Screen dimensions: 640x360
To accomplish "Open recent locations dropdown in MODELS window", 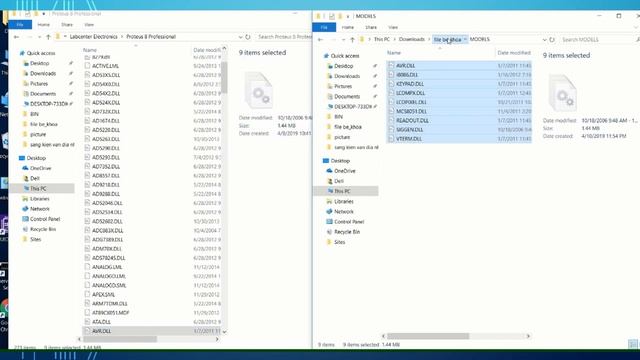I will tap(343, 40).
